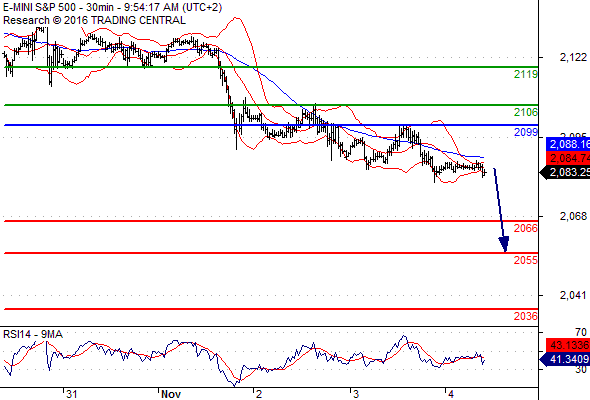Click the 2 date axis label
This screenshot has height=400, width=590.
259,394
